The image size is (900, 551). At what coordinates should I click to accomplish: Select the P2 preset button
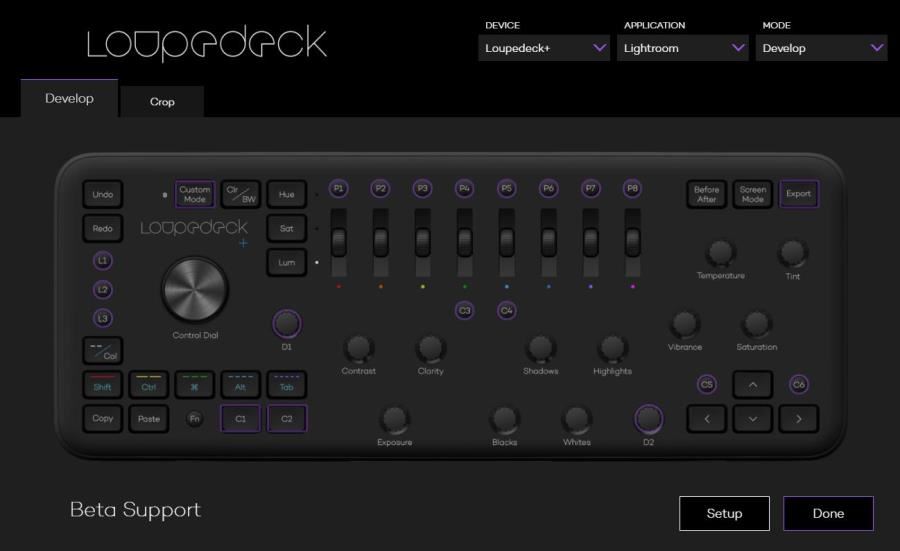[x=380, y=189]
